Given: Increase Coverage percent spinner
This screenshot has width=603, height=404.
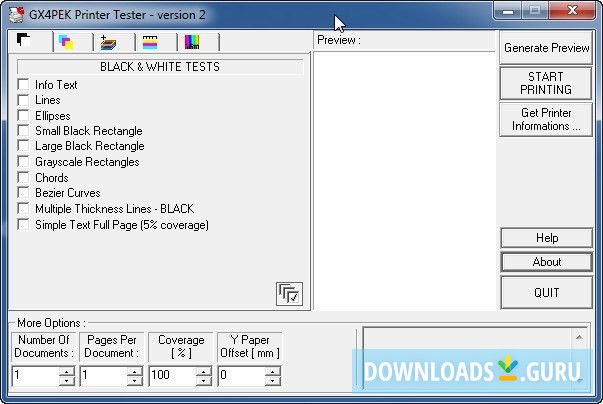Looking at the screenshot, I should pos(204,371).
